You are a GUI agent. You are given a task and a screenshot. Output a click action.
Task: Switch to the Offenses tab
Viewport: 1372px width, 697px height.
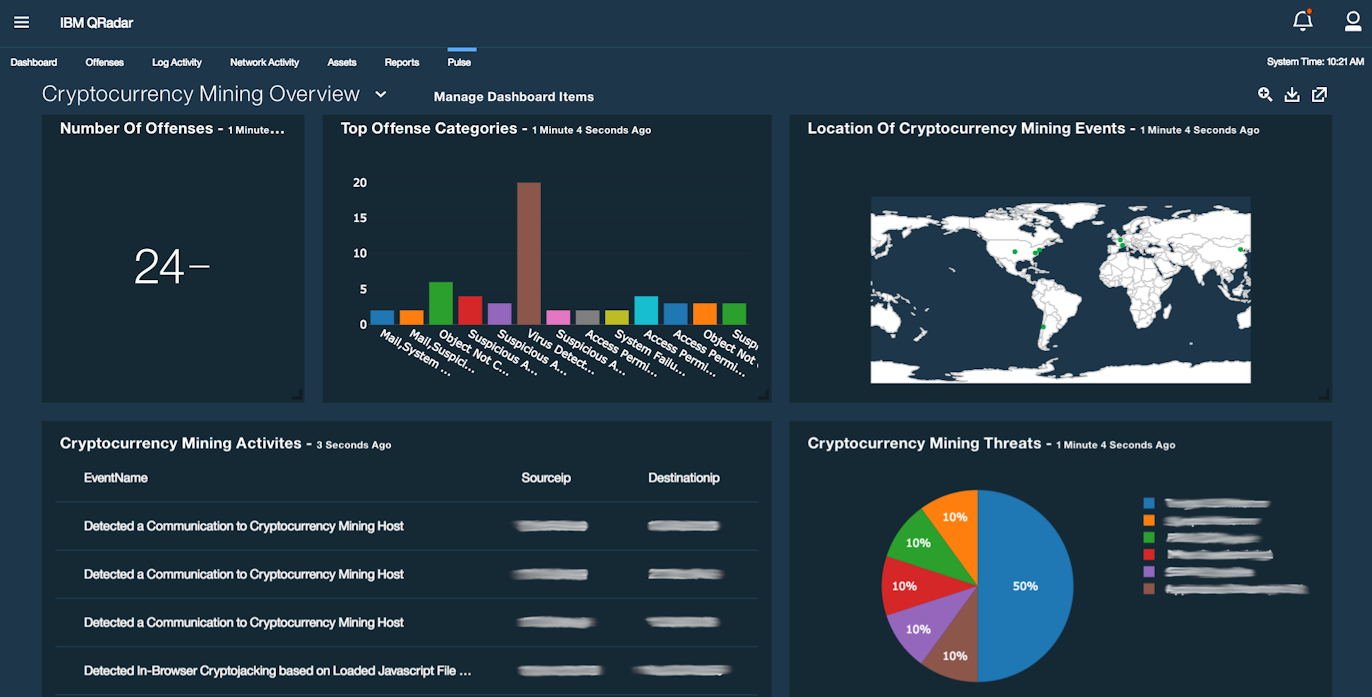(104, 62)
